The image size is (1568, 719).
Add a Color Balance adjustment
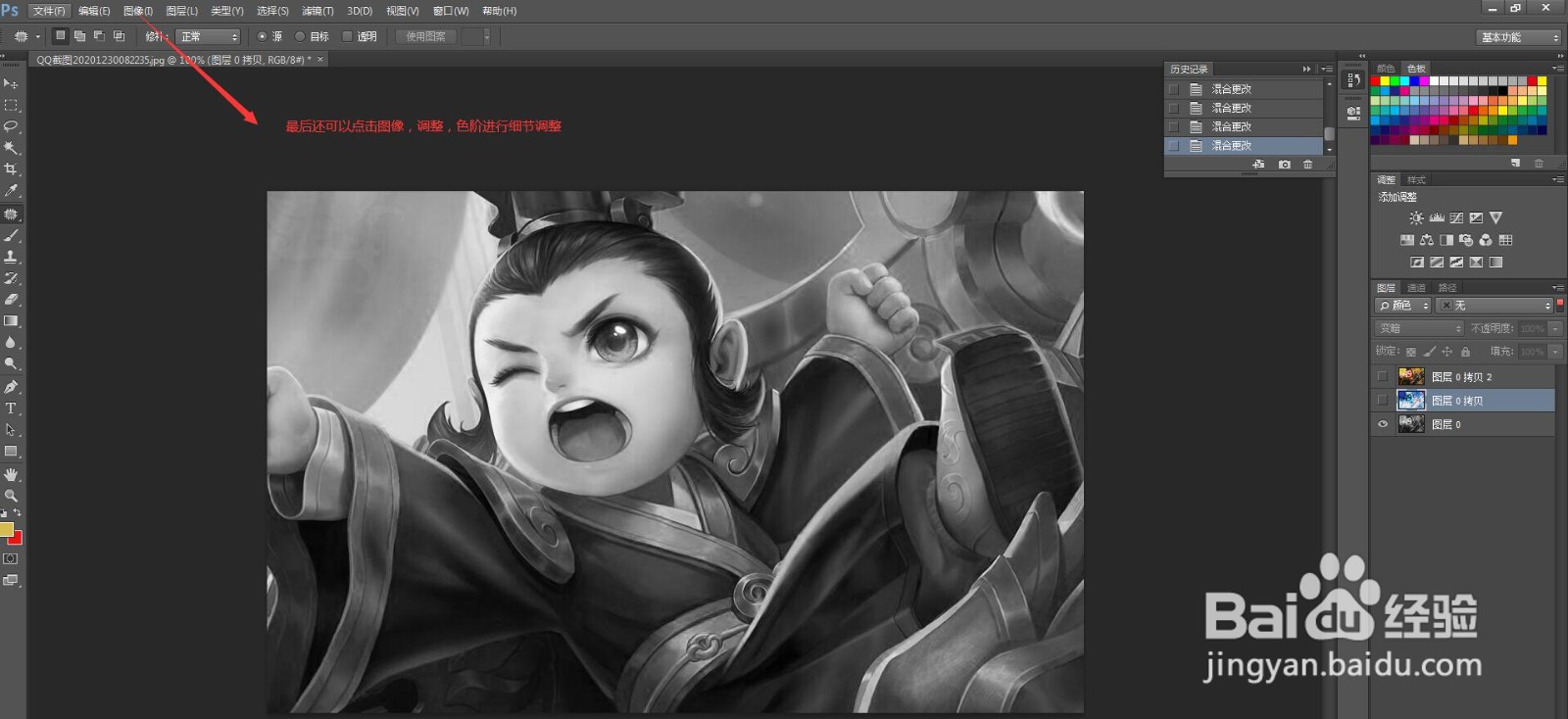pos(1427,240)
